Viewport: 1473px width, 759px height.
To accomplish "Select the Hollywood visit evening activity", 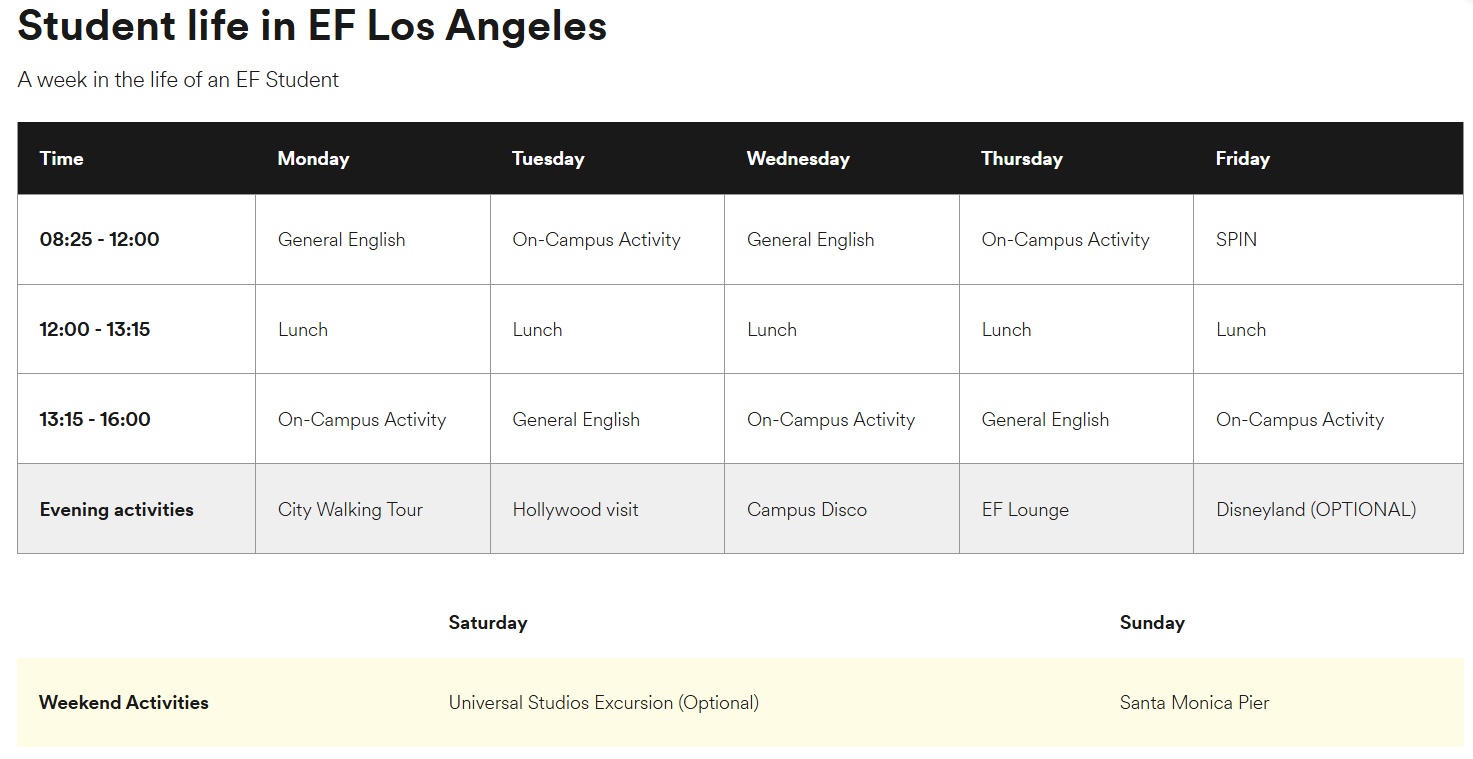I will (x=575, y=510).
